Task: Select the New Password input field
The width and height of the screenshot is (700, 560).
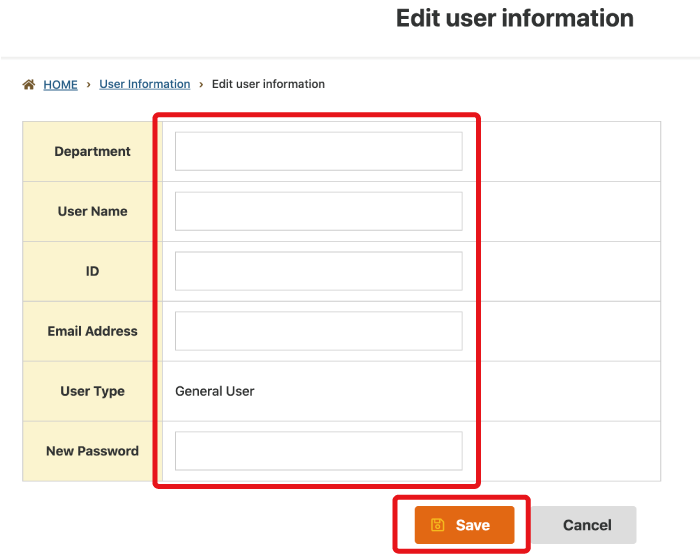Action: (x=319, y=451)
